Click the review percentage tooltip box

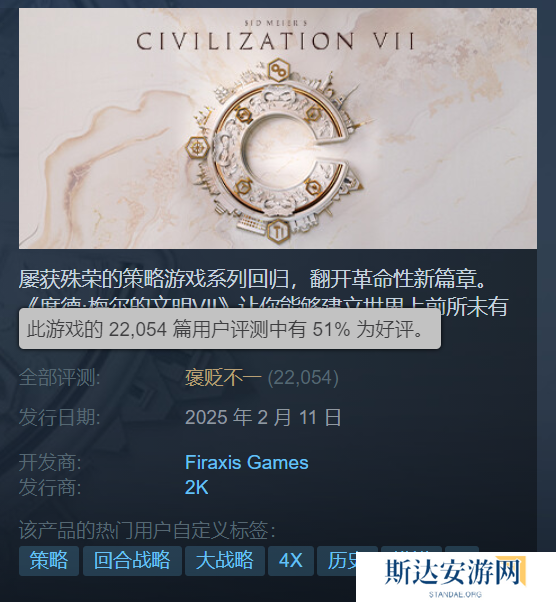coord(230,329)
